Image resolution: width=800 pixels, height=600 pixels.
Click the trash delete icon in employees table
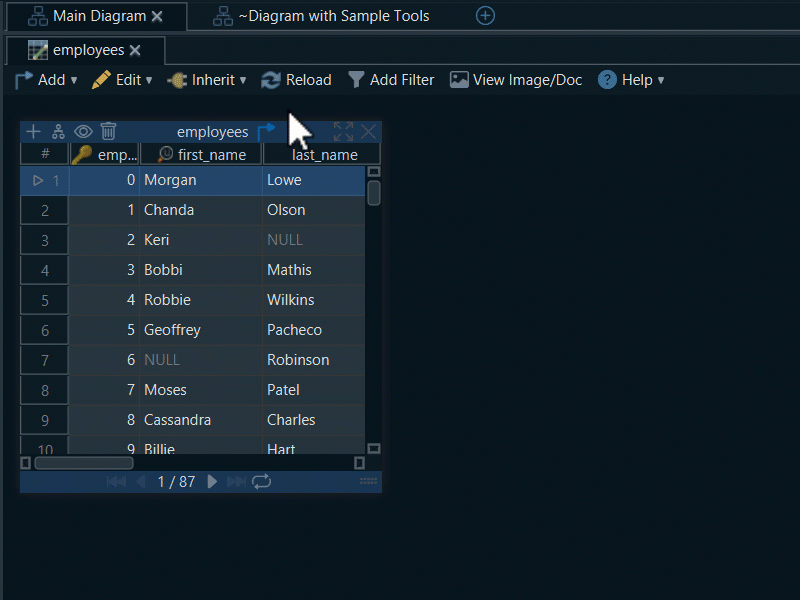[108, 131]
